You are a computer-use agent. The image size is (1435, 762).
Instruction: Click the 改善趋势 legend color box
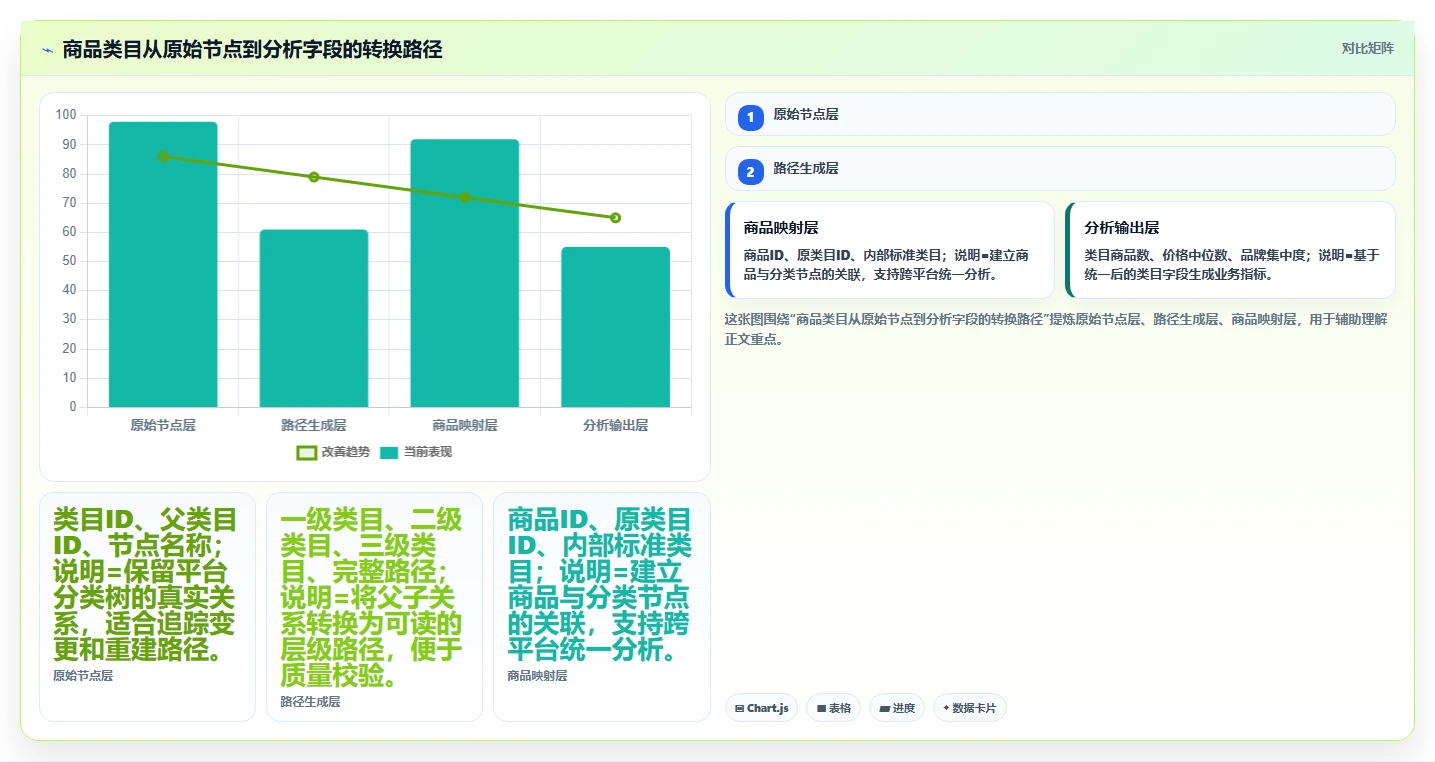click(x=307, y=452)
